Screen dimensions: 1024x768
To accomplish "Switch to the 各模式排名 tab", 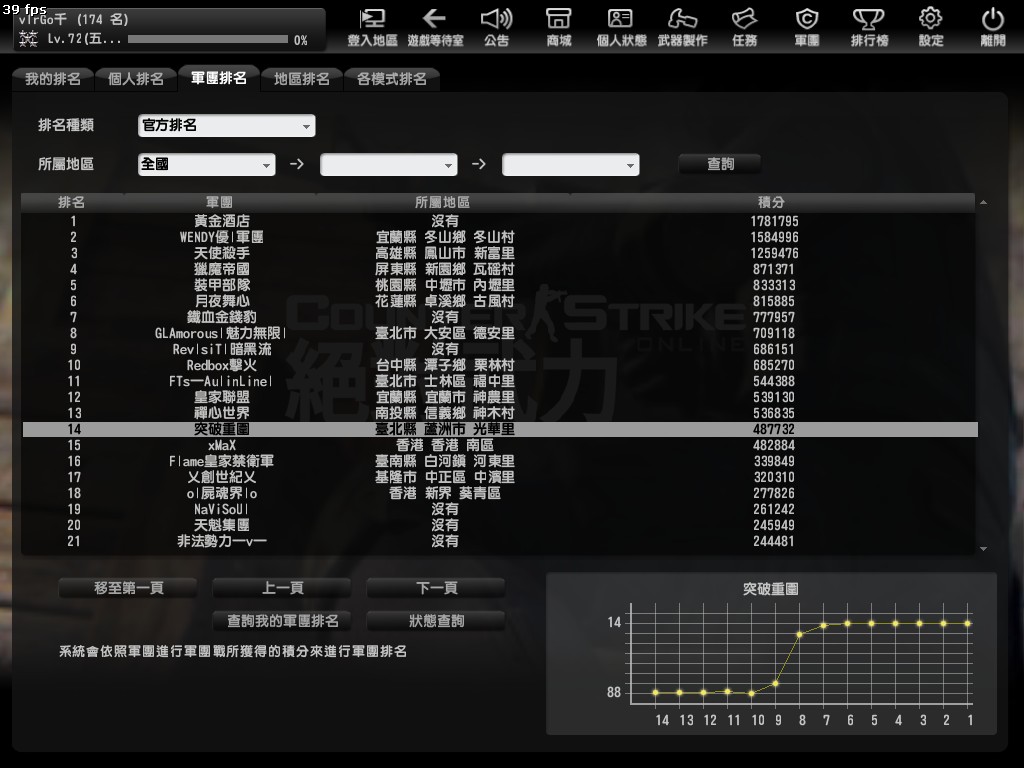I will [x=391, y=79].
